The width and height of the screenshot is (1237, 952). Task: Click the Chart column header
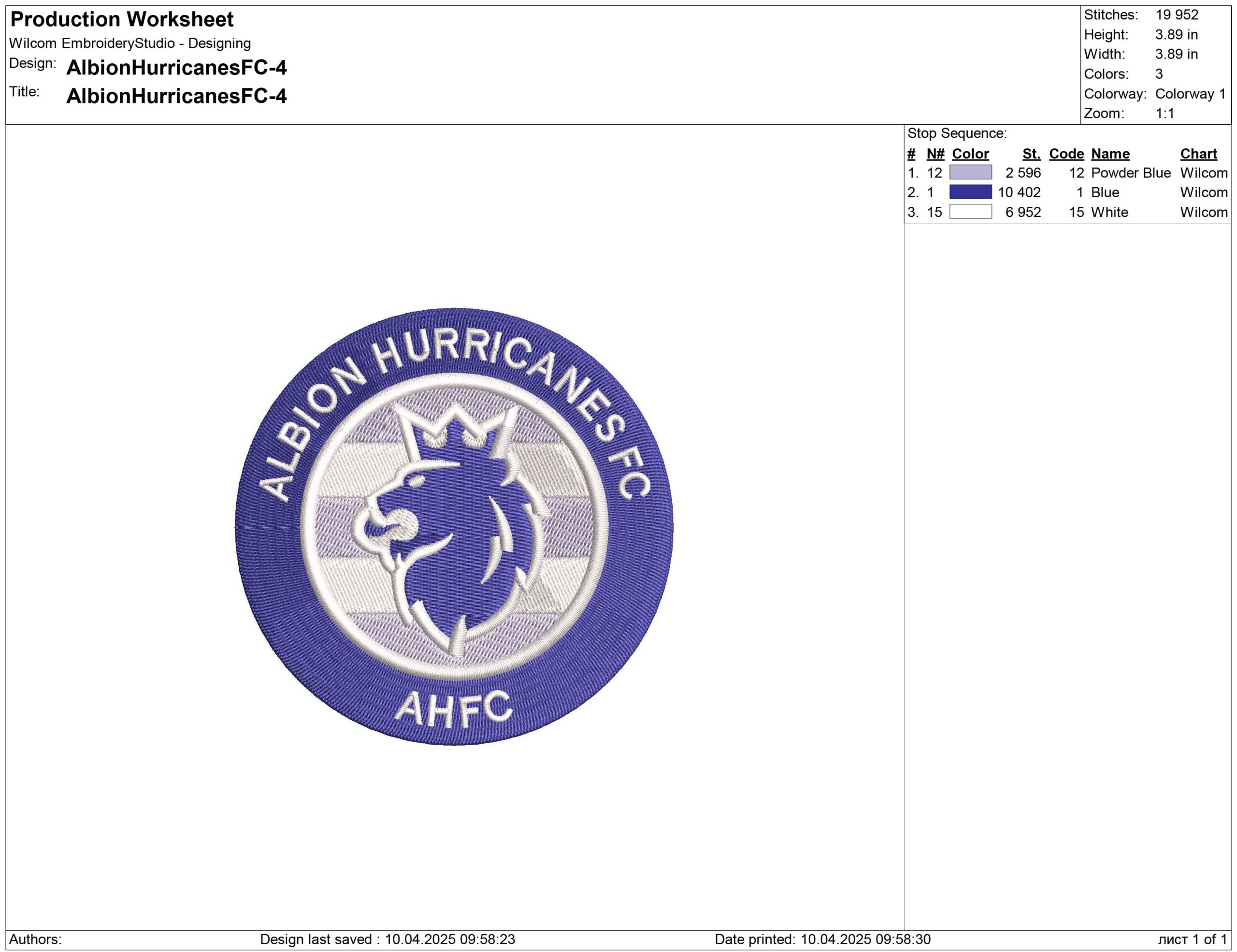(1198, 154)
